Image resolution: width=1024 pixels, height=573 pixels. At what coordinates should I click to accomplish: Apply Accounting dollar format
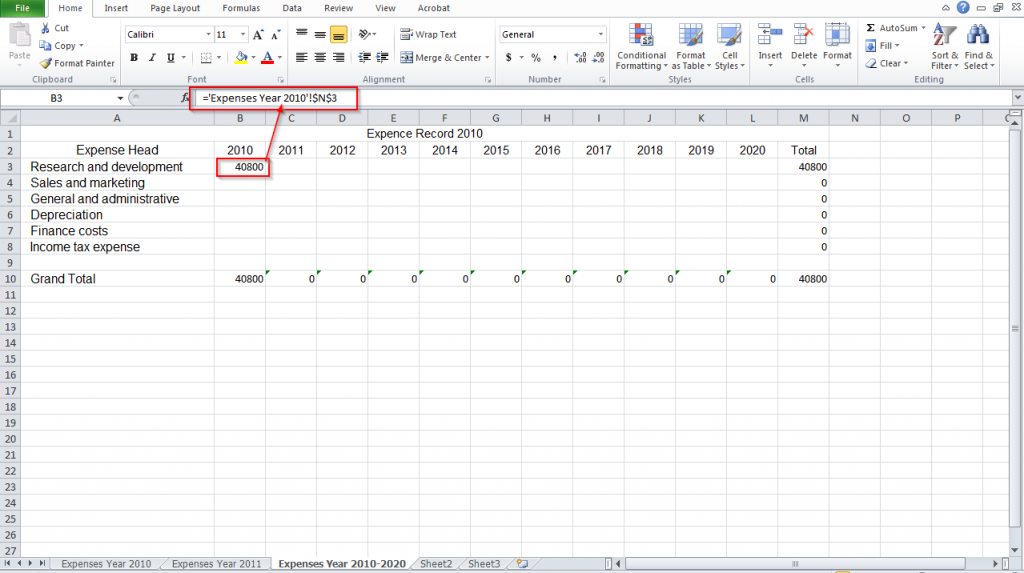[x=509, y=57]
